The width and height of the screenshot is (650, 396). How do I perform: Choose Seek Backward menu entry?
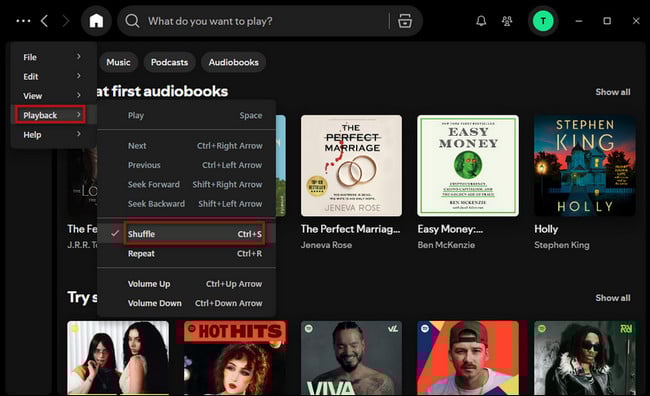coord(187,204)
